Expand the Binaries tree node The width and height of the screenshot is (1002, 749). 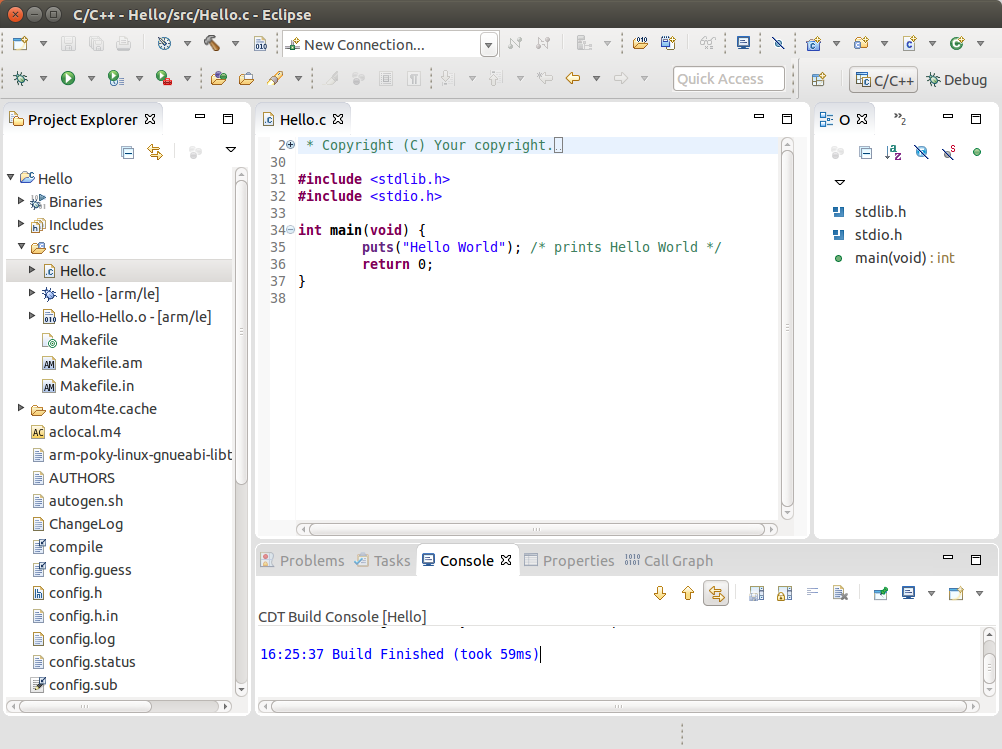click(22, 202)
